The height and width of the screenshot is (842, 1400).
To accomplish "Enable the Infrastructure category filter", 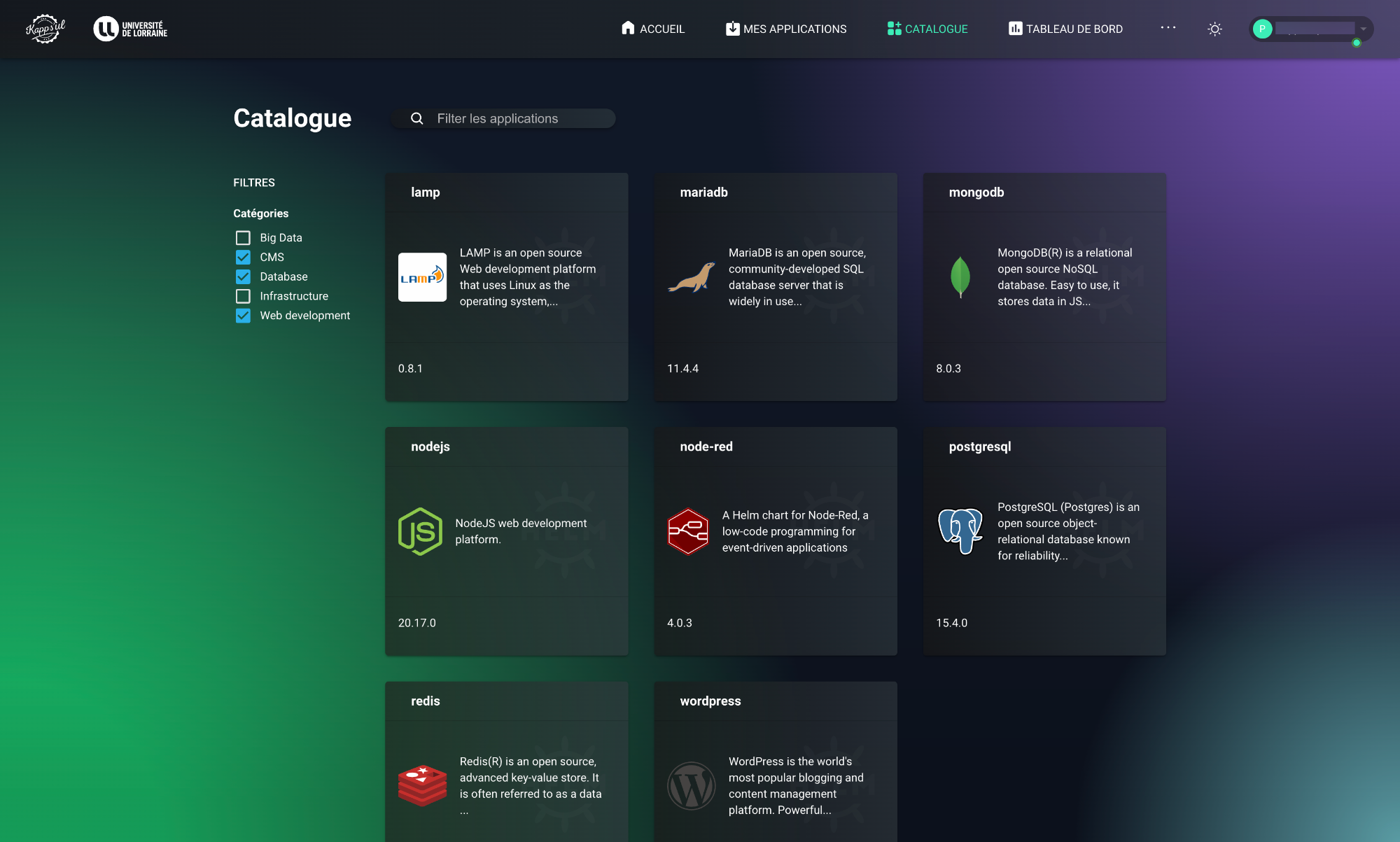I will tap(243, 296).
